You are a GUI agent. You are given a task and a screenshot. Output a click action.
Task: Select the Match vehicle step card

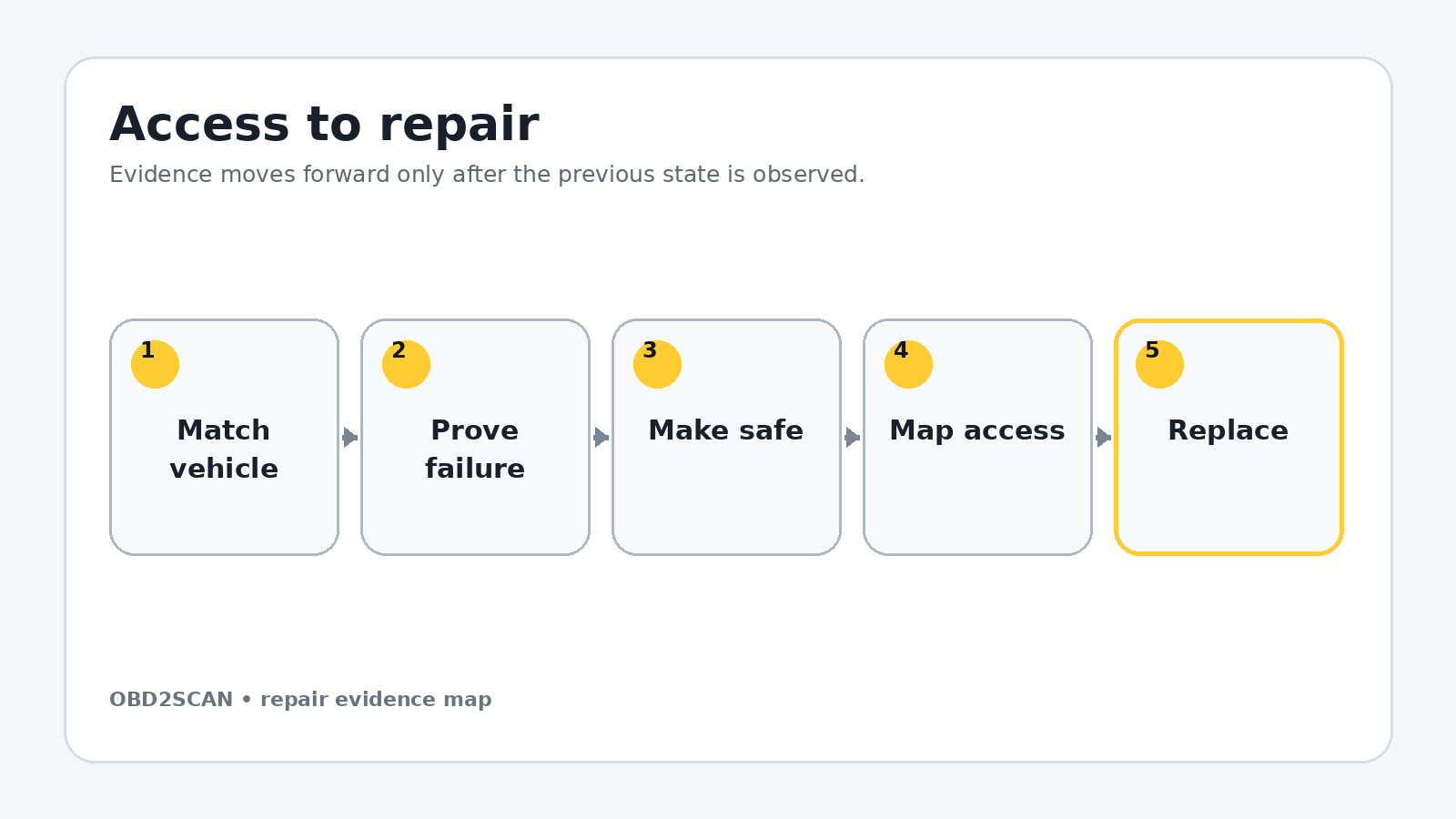coord(224,437)
